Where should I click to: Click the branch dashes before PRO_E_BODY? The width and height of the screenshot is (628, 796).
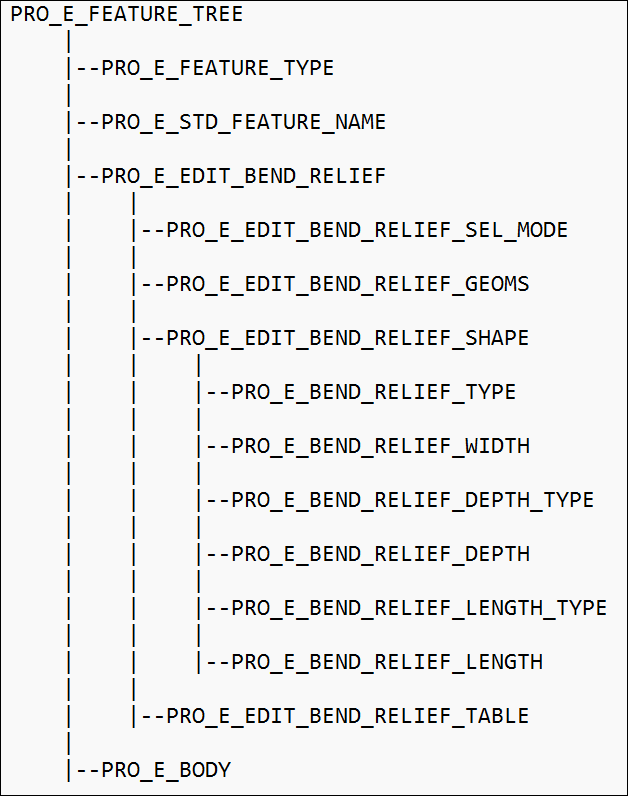point(87,771)
